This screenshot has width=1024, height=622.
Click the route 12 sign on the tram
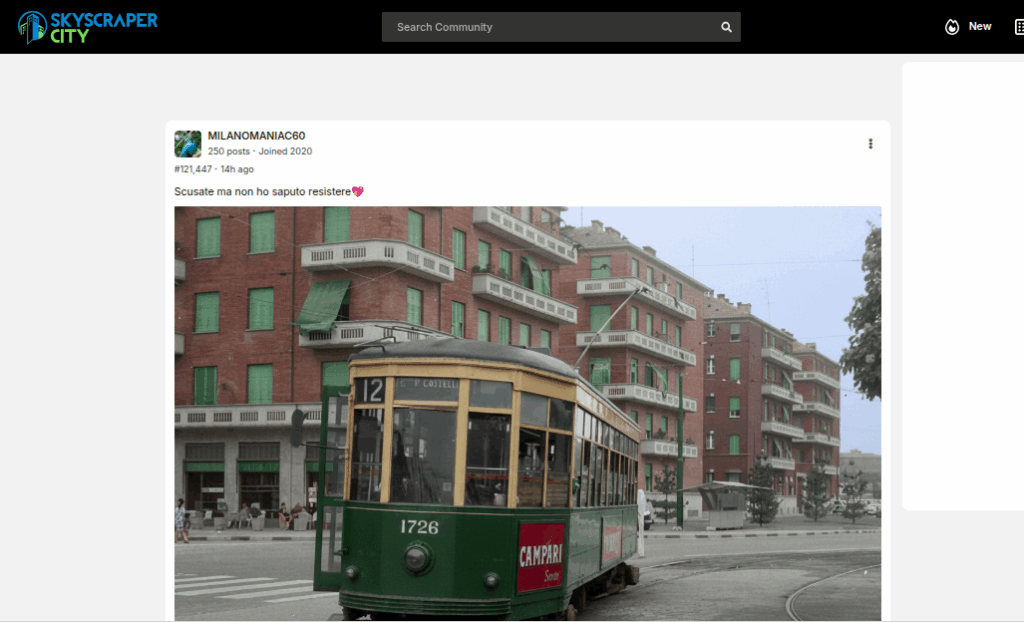(369, 390)
